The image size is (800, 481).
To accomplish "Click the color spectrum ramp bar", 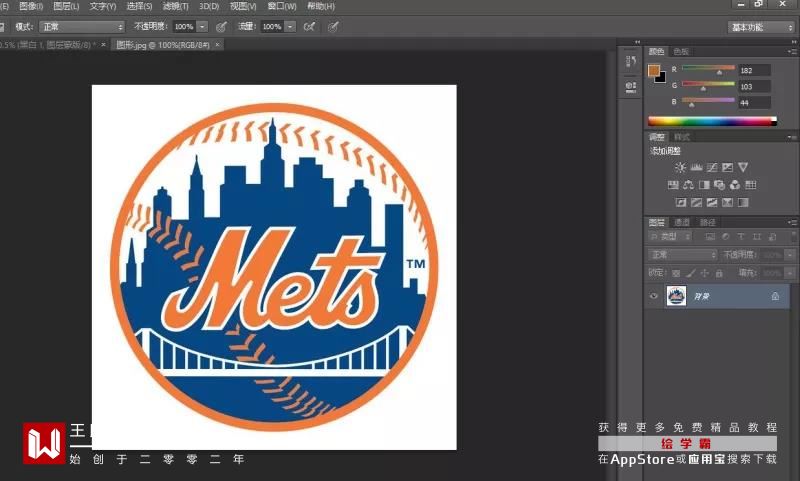I will click(x=712, y=121).
